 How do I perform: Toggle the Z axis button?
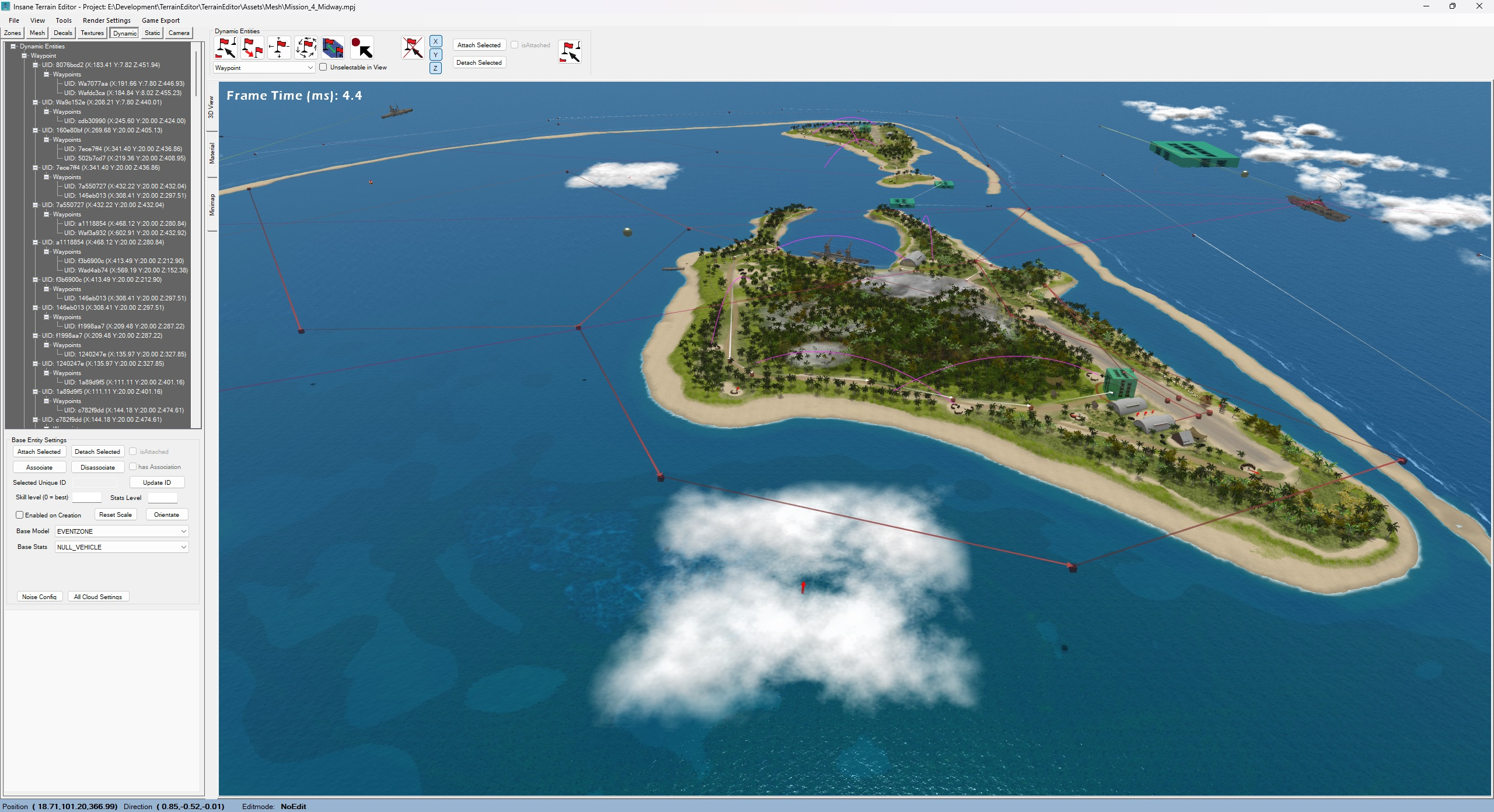(435, 68)
